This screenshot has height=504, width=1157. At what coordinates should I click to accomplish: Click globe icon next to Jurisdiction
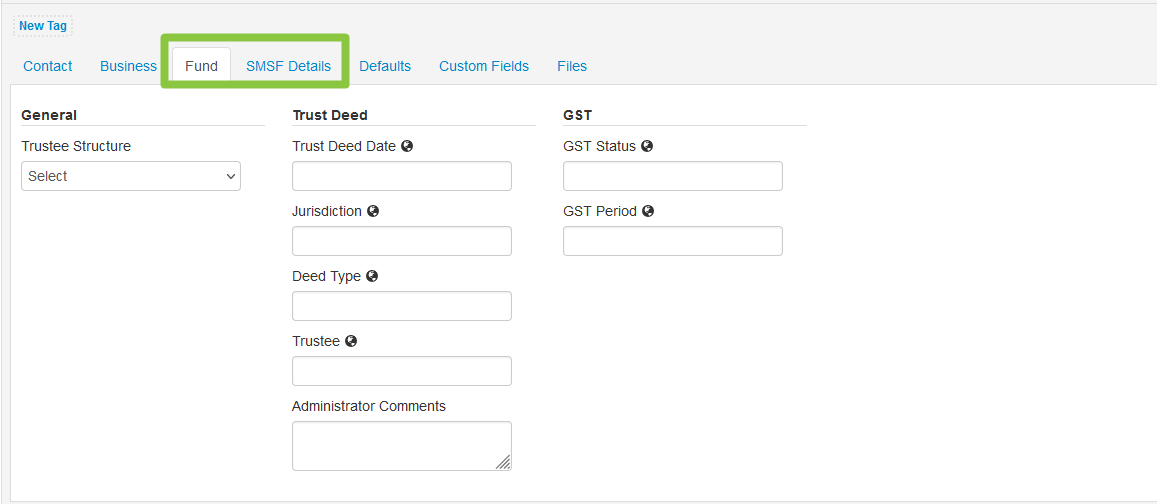(373, 211)
